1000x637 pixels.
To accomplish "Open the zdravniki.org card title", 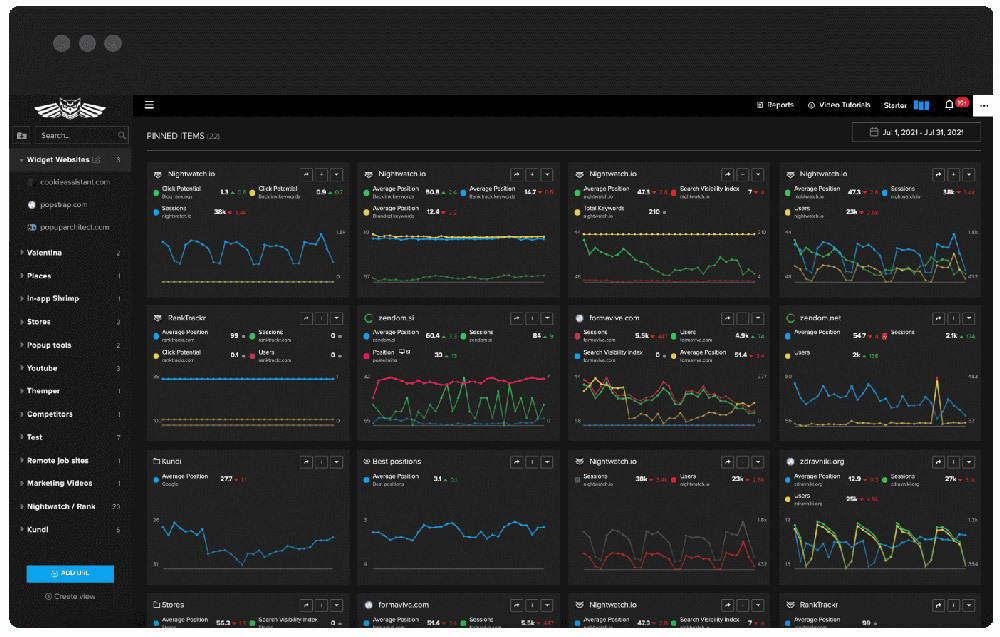I will (822, 461).
